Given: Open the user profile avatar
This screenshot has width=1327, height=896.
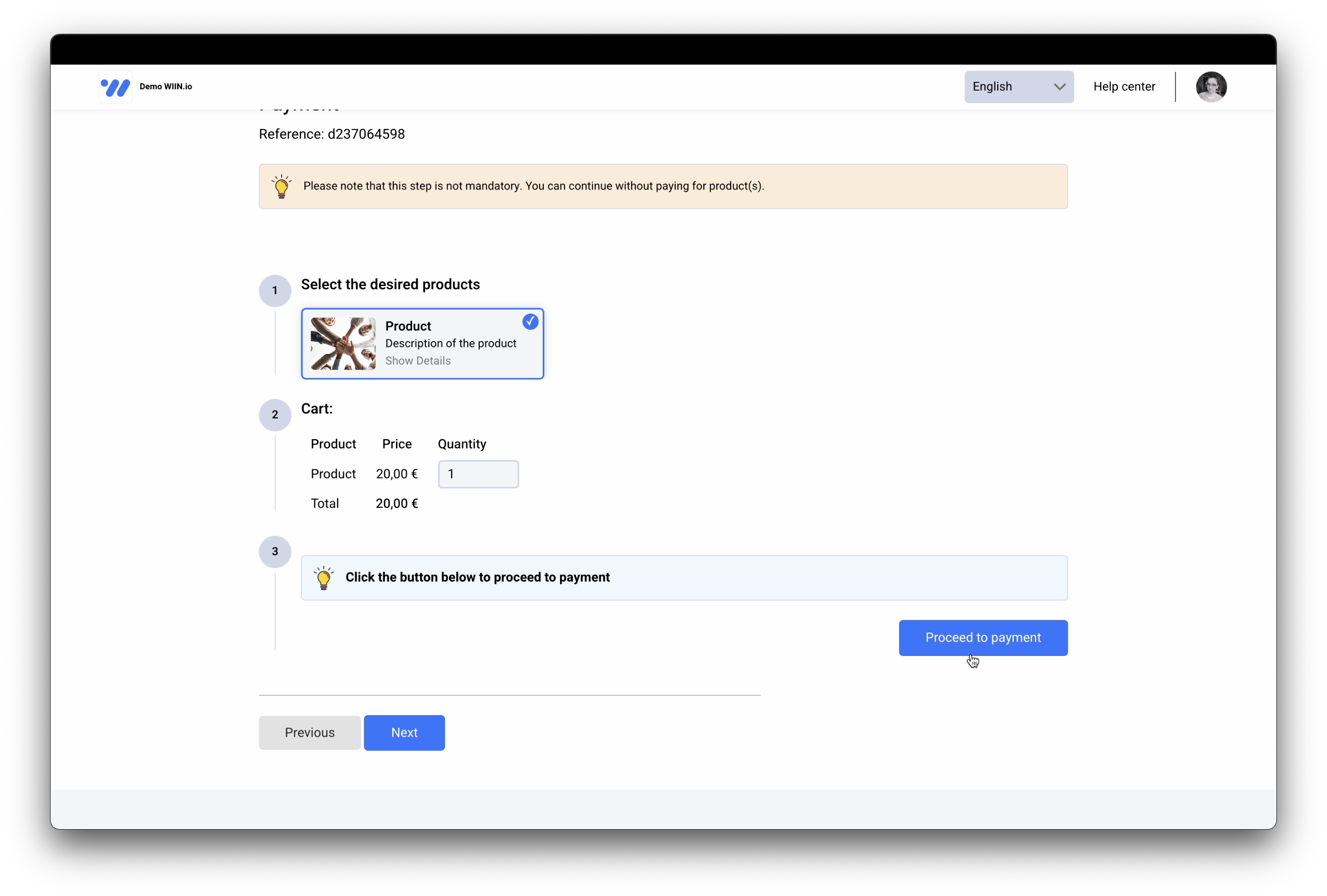Looking at the screenshot, I should (x=1211, y=87).
